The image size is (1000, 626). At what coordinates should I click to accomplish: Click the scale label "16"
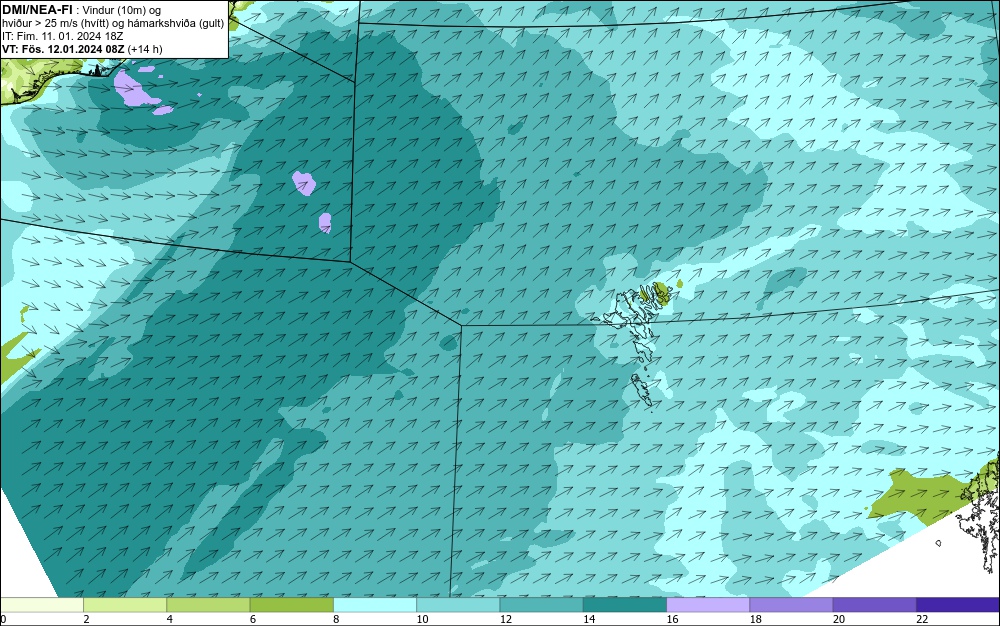[672, 619]
